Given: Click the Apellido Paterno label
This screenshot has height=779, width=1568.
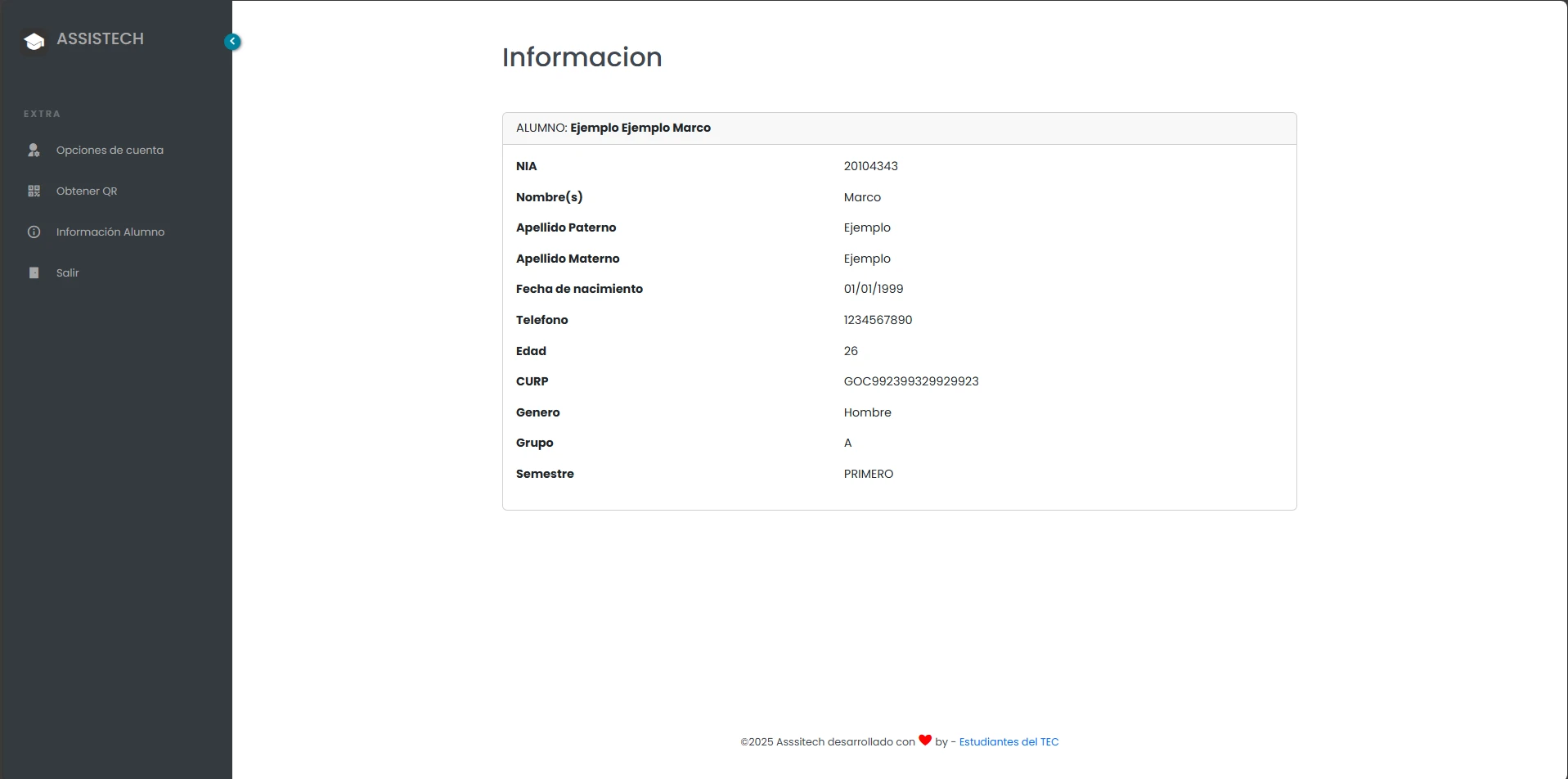Looking at the screenshot, I should click(x=566, y=227).
